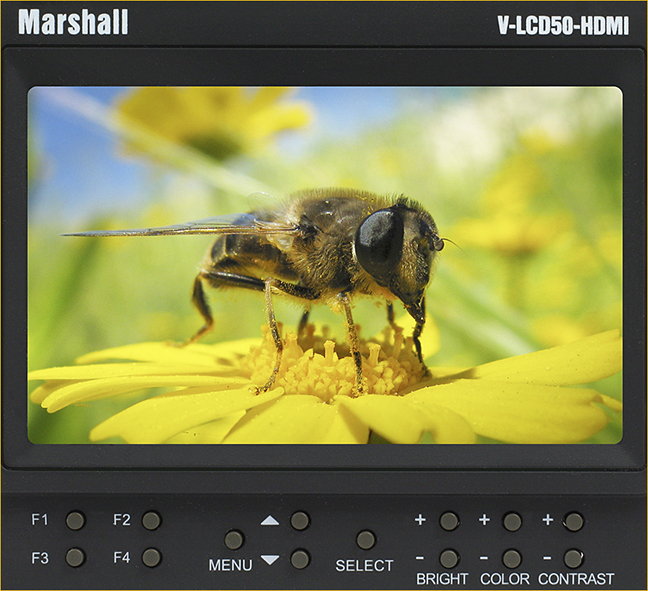This screenshot has width=648, height=591.
Task: Click the down triangle icon near MENU
Action: (x=270, y=560)
